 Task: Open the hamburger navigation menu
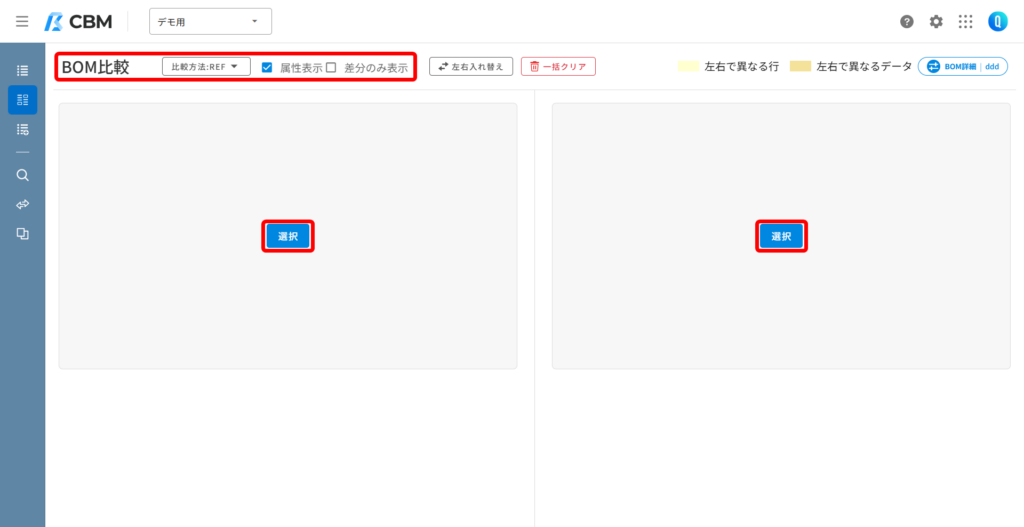click(x=22, y=22)
